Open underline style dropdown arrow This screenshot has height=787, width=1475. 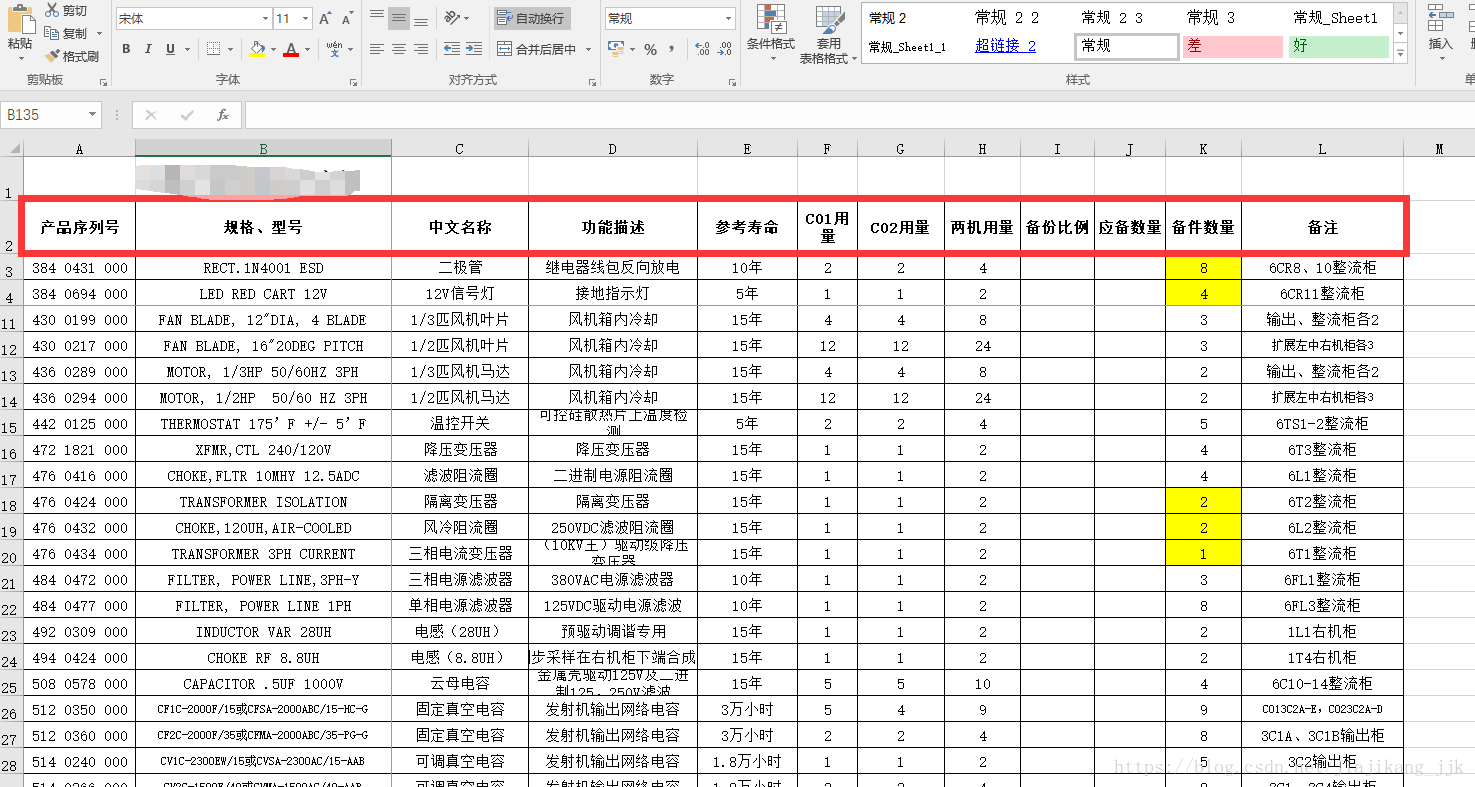pos(187,49)
